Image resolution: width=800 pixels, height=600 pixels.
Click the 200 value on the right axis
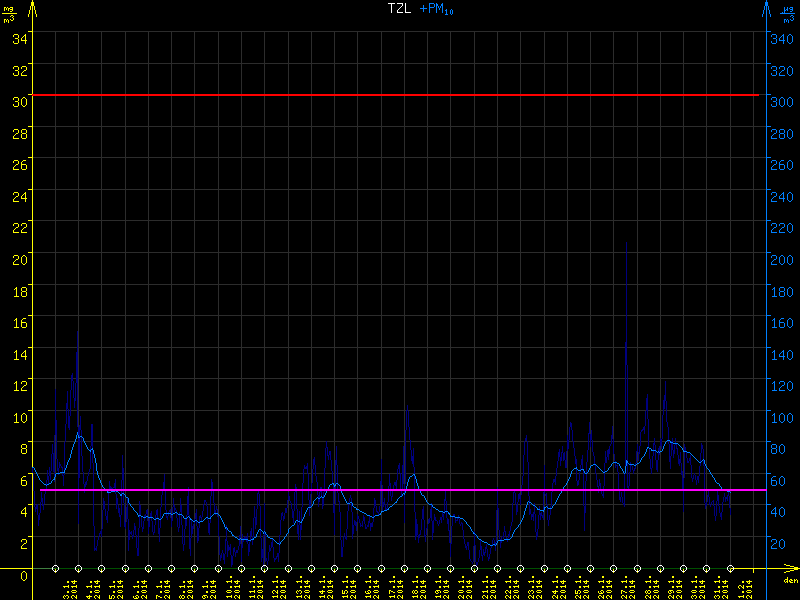(781, 258)
